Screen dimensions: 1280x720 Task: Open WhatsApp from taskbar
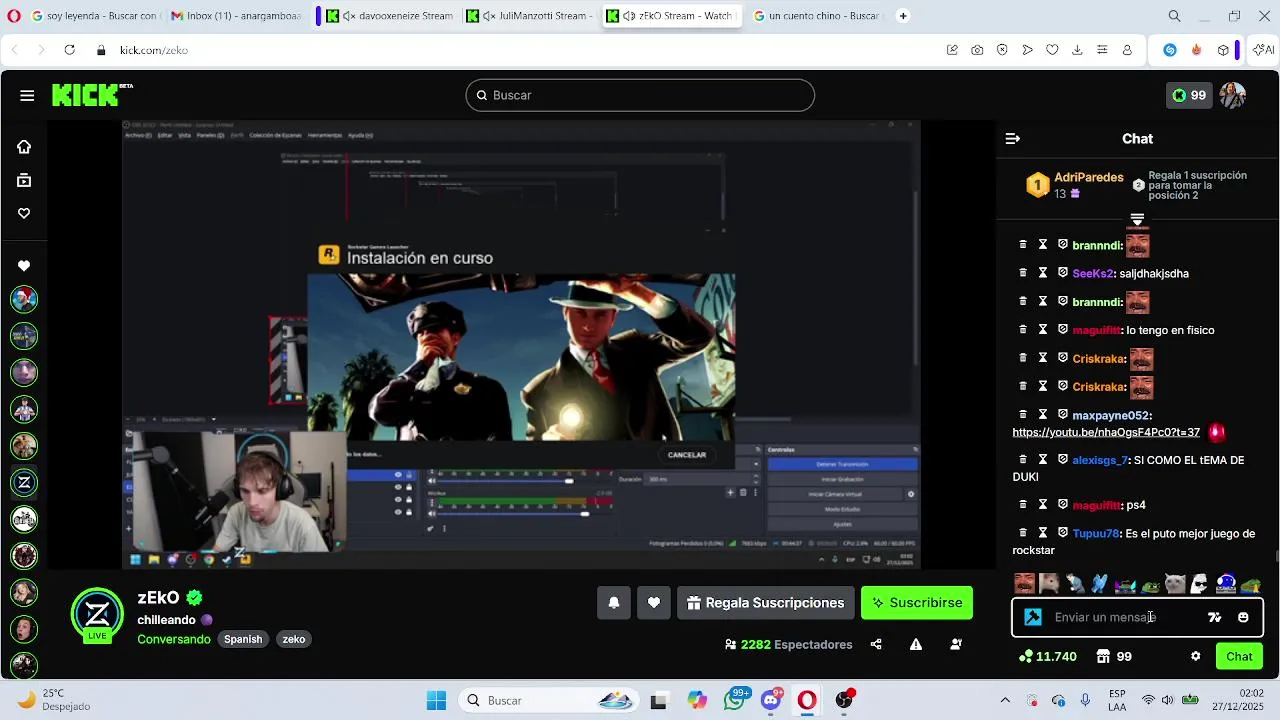[x=735, y=701]
